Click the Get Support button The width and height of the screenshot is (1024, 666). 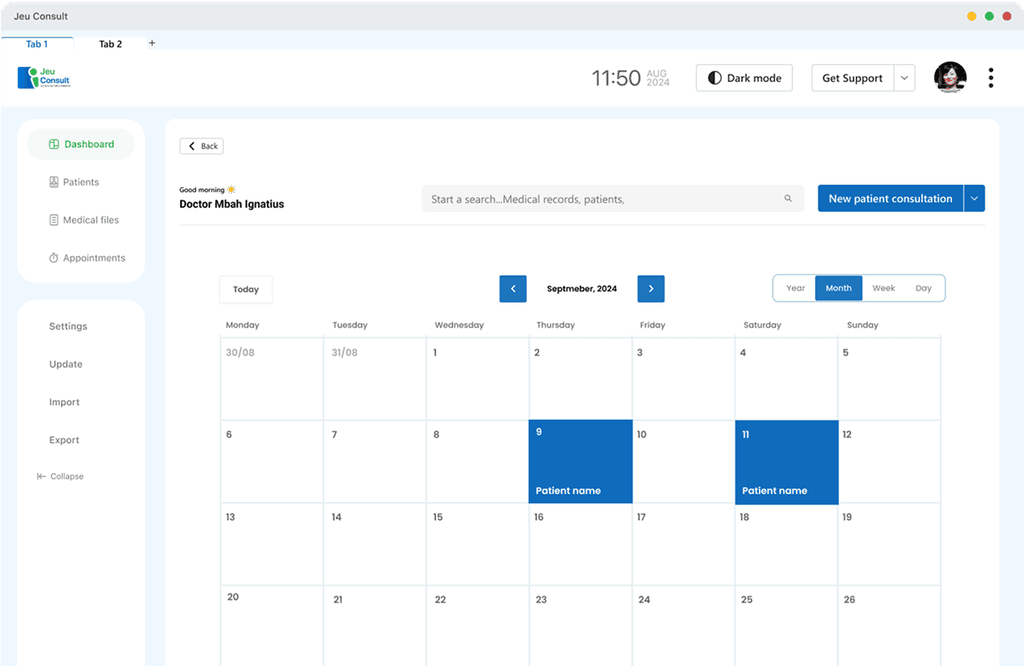point(852,78)
